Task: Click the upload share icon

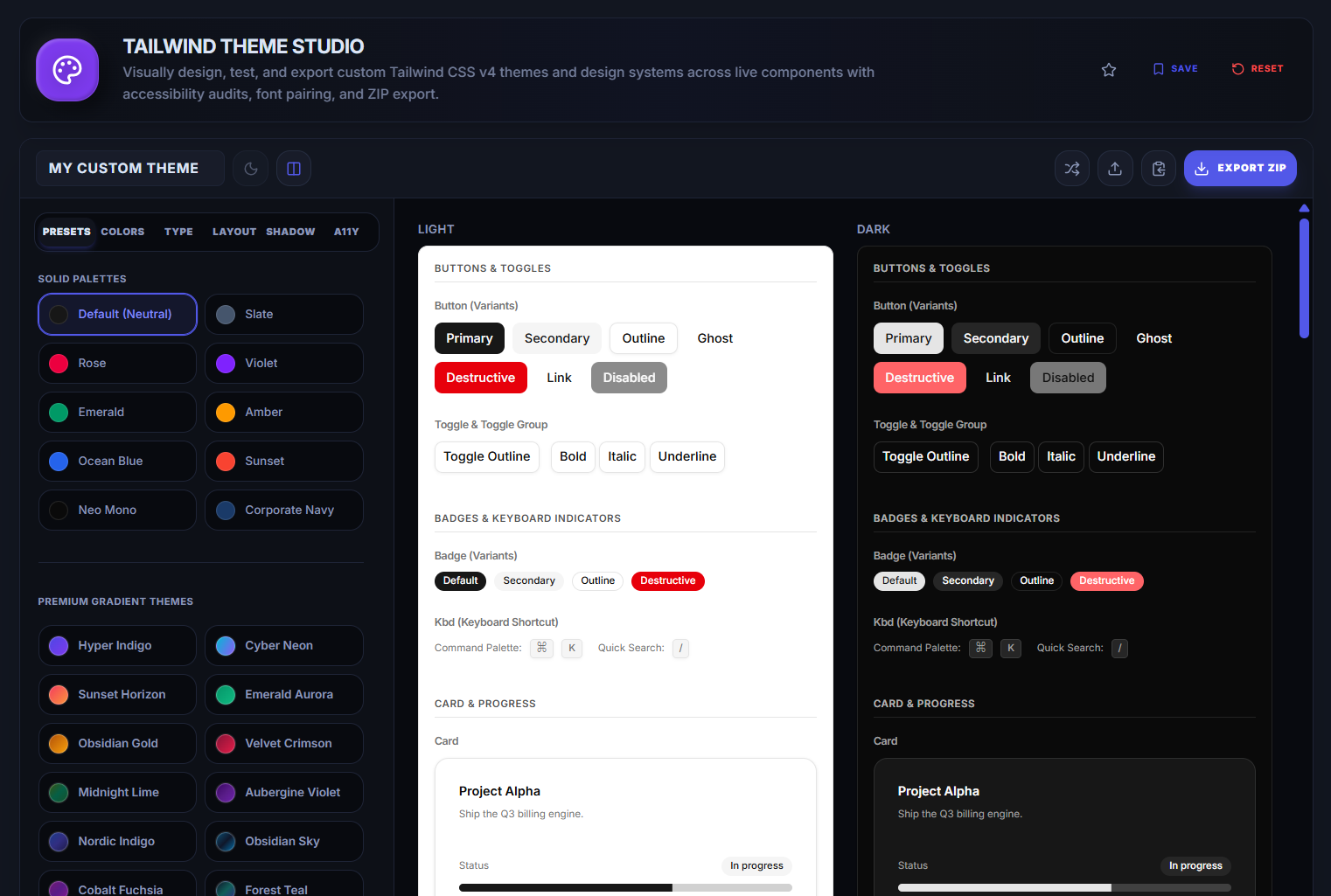Action: coord(1115,169)
